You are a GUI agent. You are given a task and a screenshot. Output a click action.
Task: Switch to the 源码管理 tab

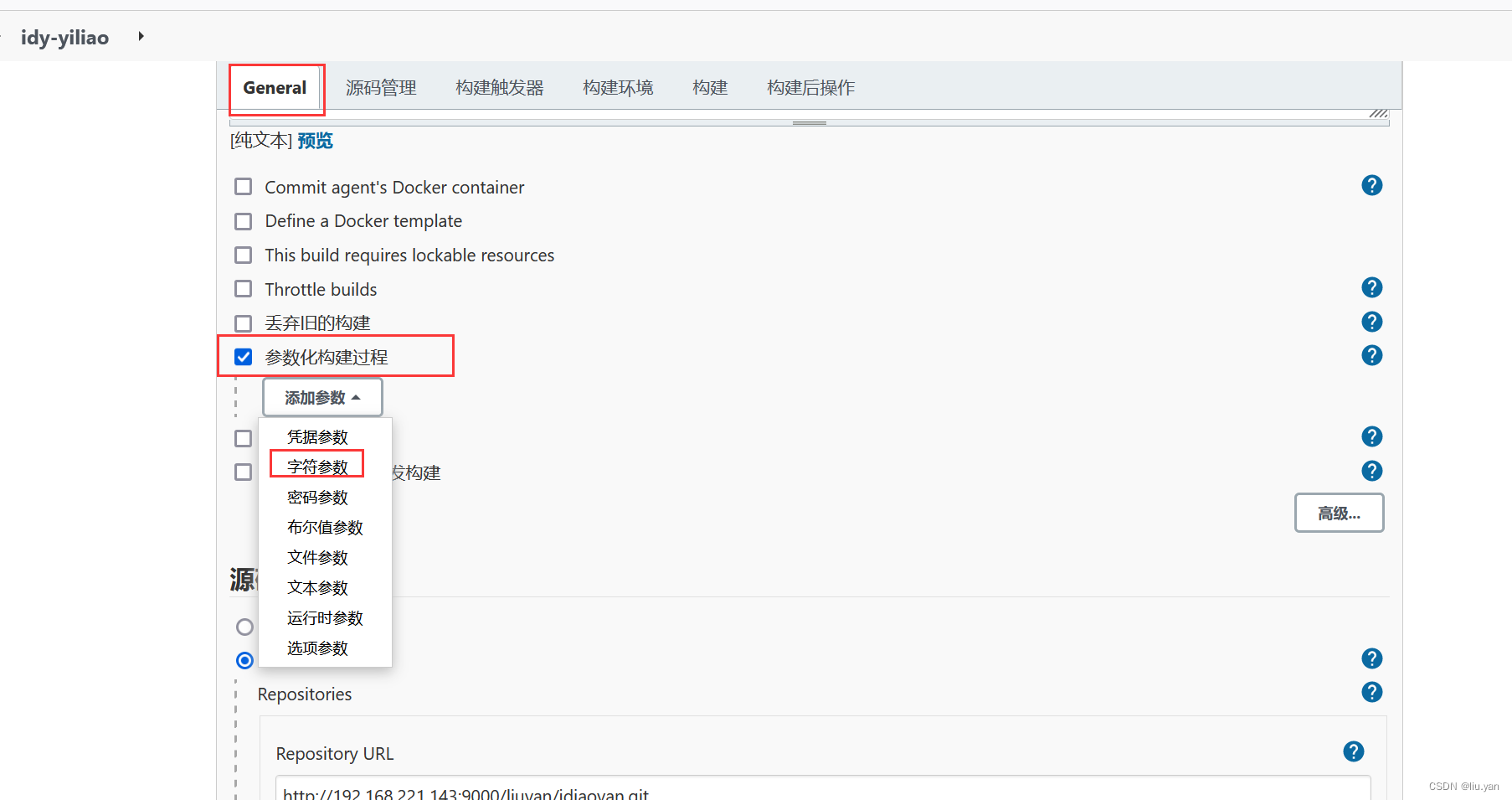[x=381, y=88]
